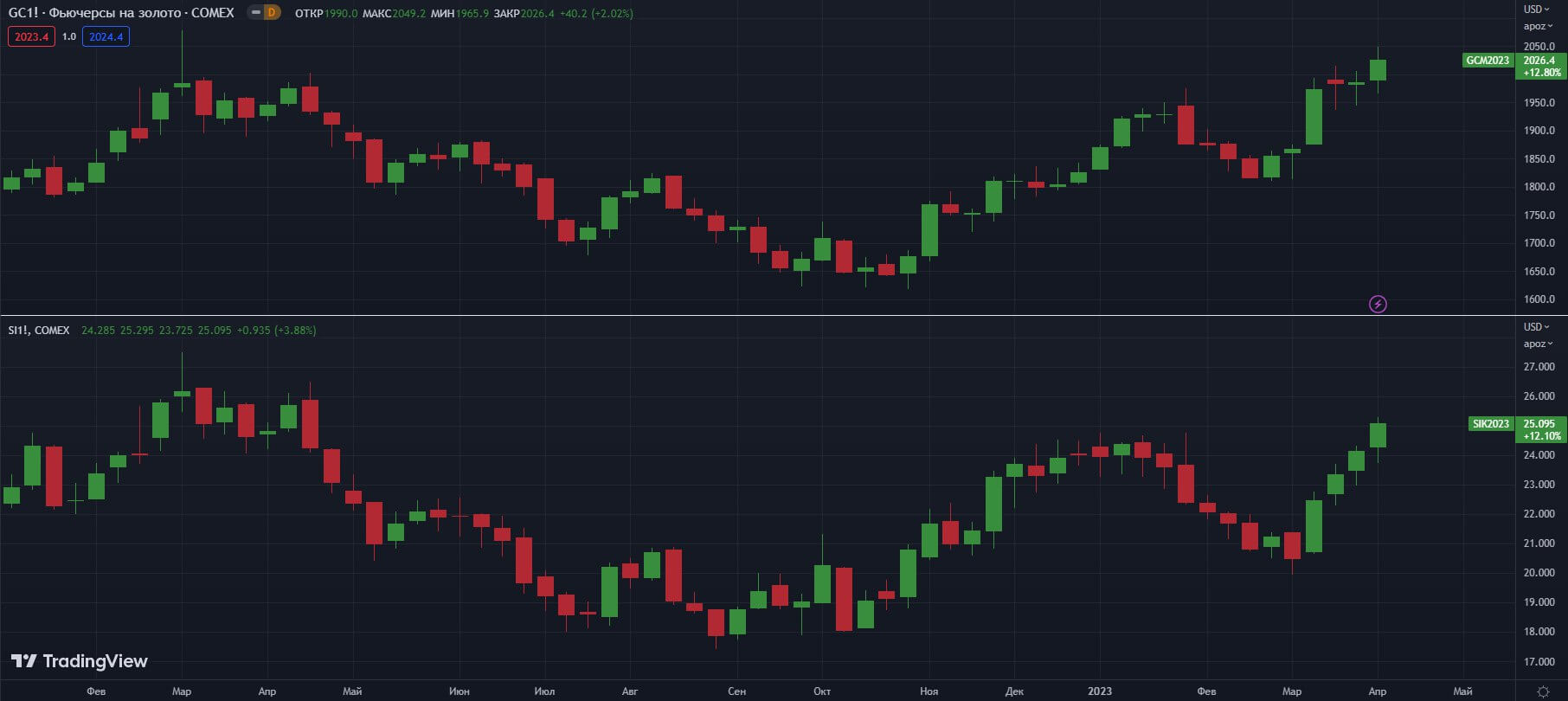Viewport: 1568px width, 701px height.
Task: Click the 1950.0 price scale label
Action: 1539,103
